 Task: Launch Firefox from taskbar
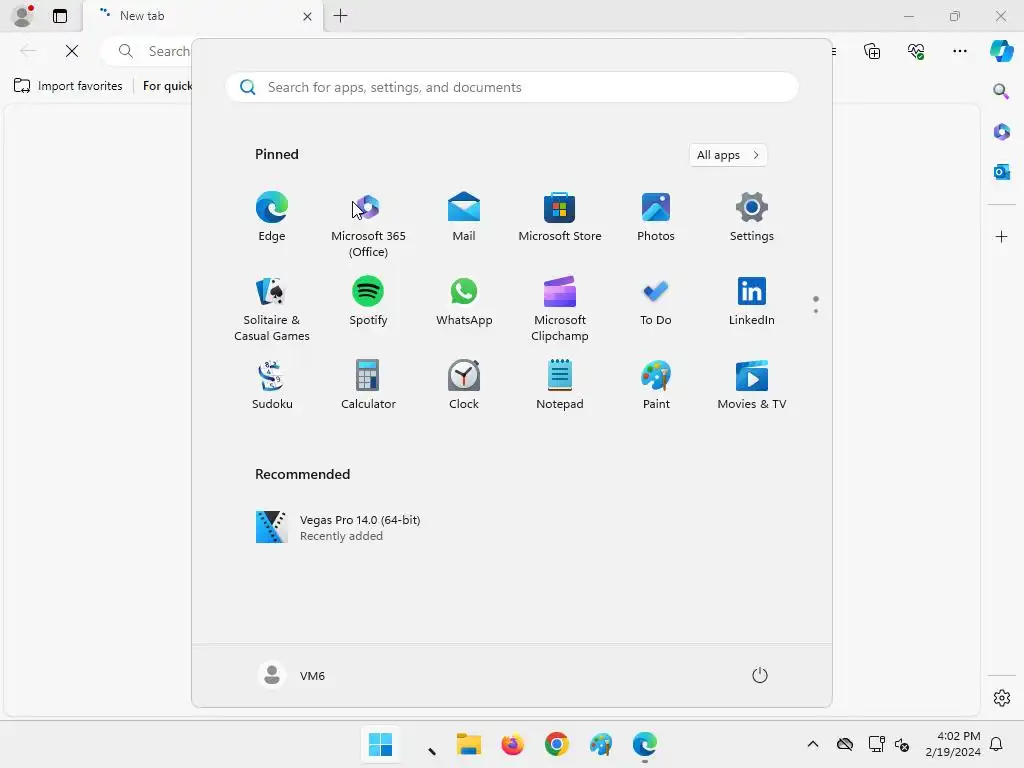[x=513, y=744]
